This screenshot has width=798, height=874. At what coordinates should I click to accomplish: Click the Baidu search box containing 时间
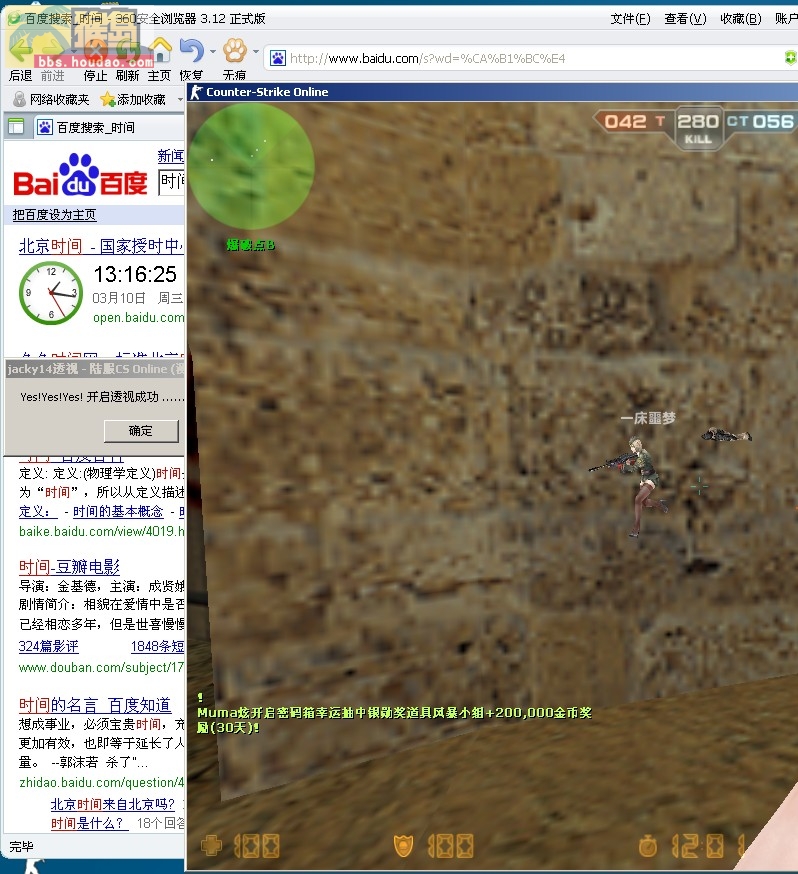coord(171,181)
